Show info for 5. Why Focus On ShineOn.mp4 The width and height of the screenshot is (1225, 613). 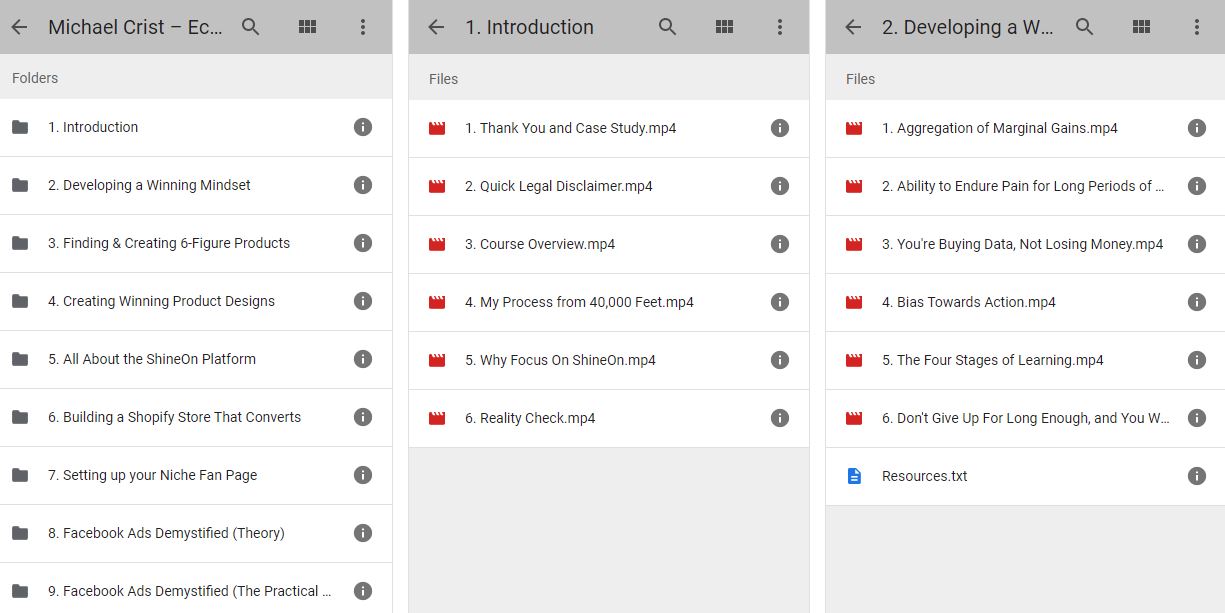pyautogui.click(x=780, y=360)
